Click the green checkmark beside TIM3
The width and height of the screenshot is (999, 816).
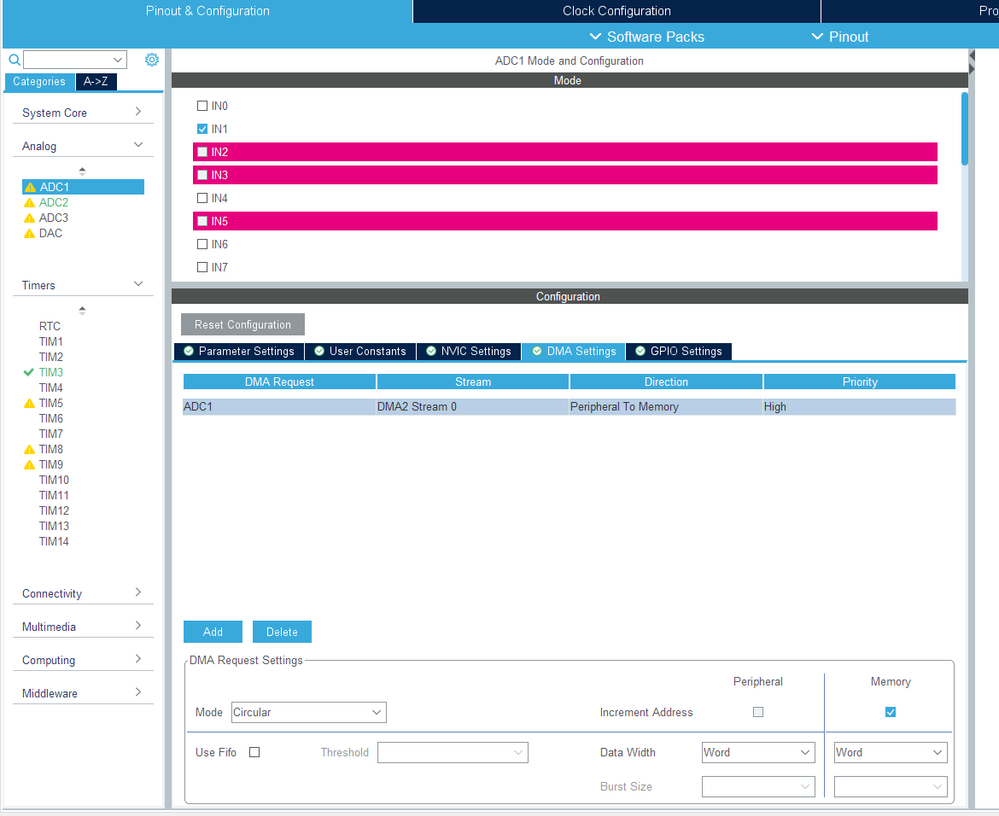29,372
